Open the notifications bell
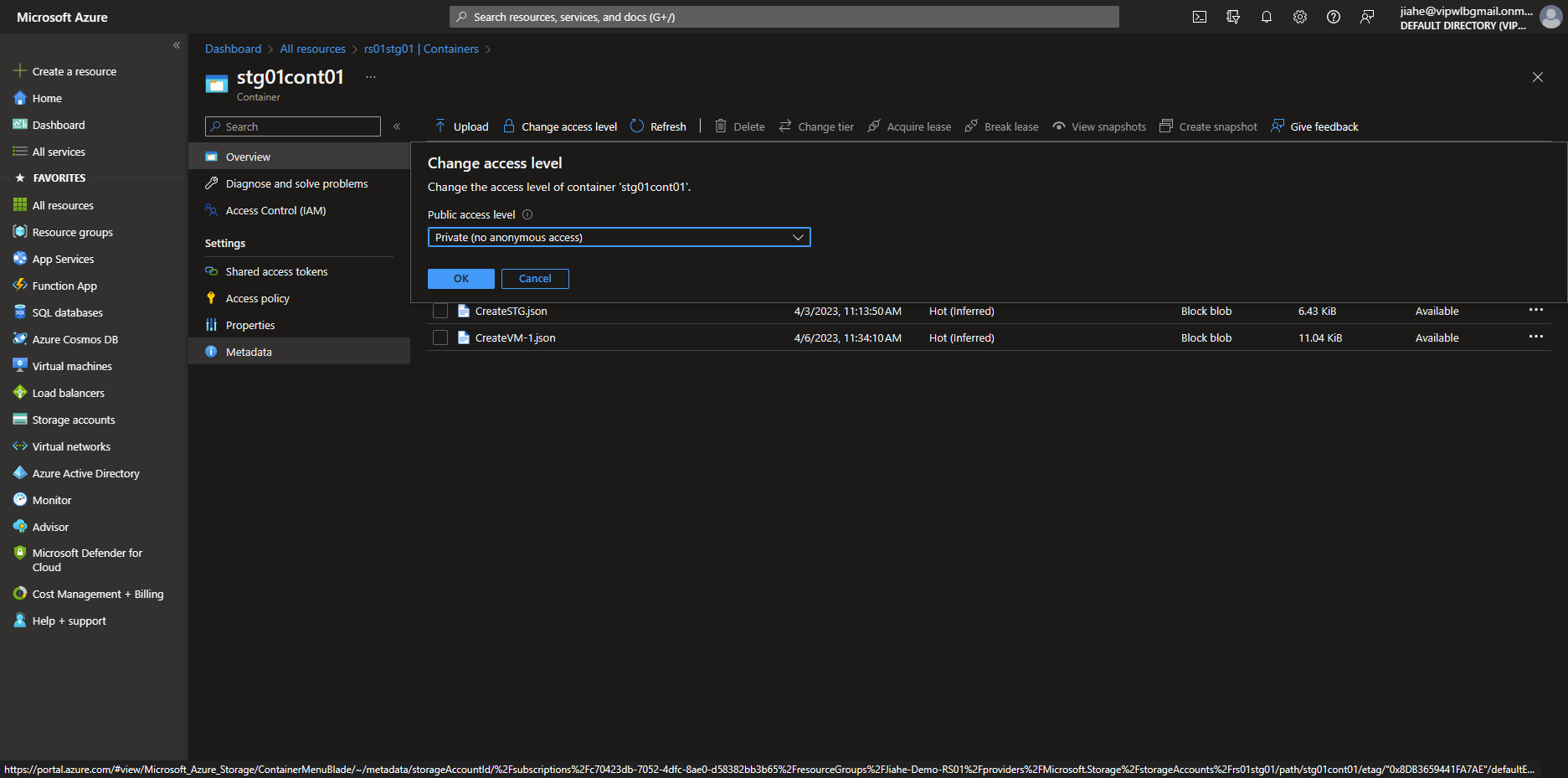Image resolution: width=1568 pixels, height=778 pixels. pyautogui.click(x=1266, y=17)
